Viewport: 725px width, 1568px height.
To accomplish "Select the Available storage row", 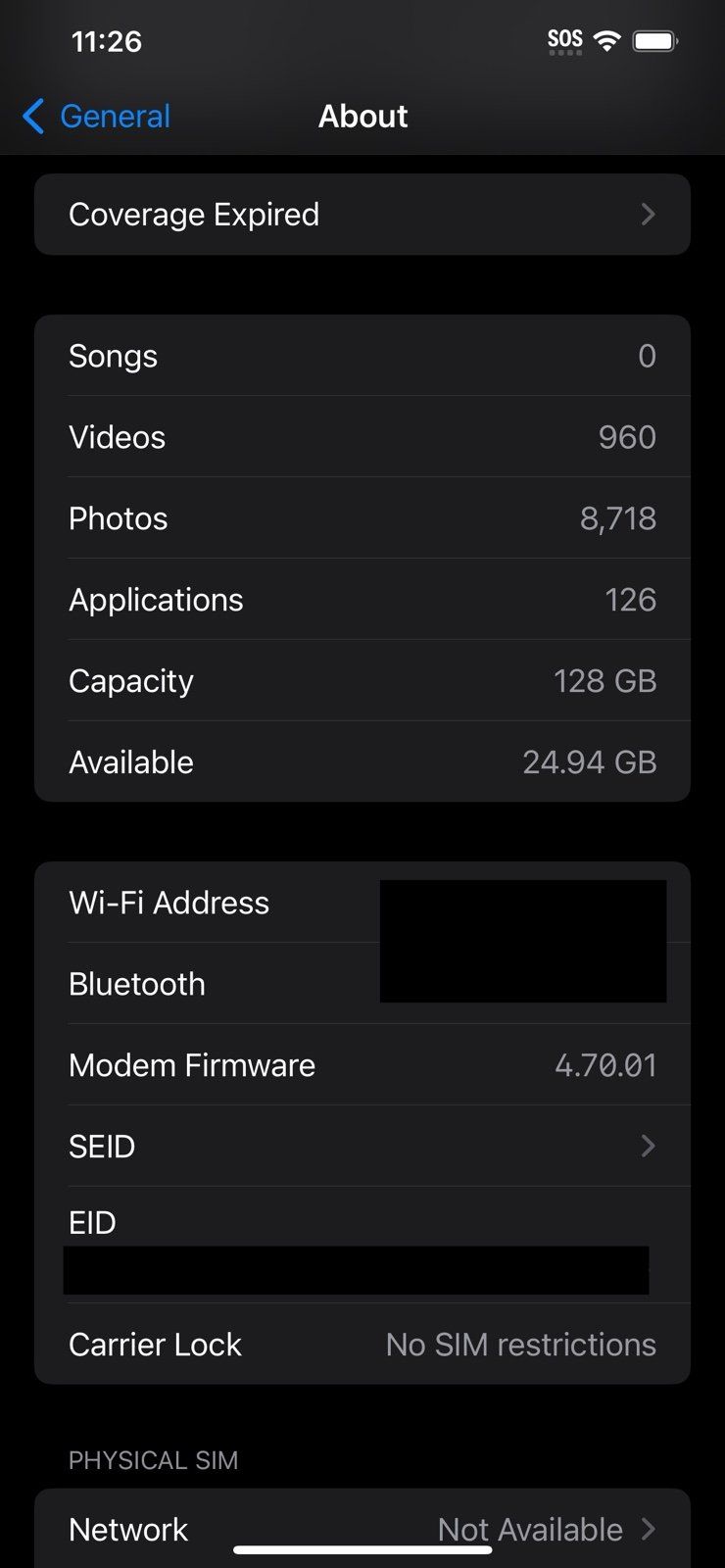I will (x=362, y=761).
